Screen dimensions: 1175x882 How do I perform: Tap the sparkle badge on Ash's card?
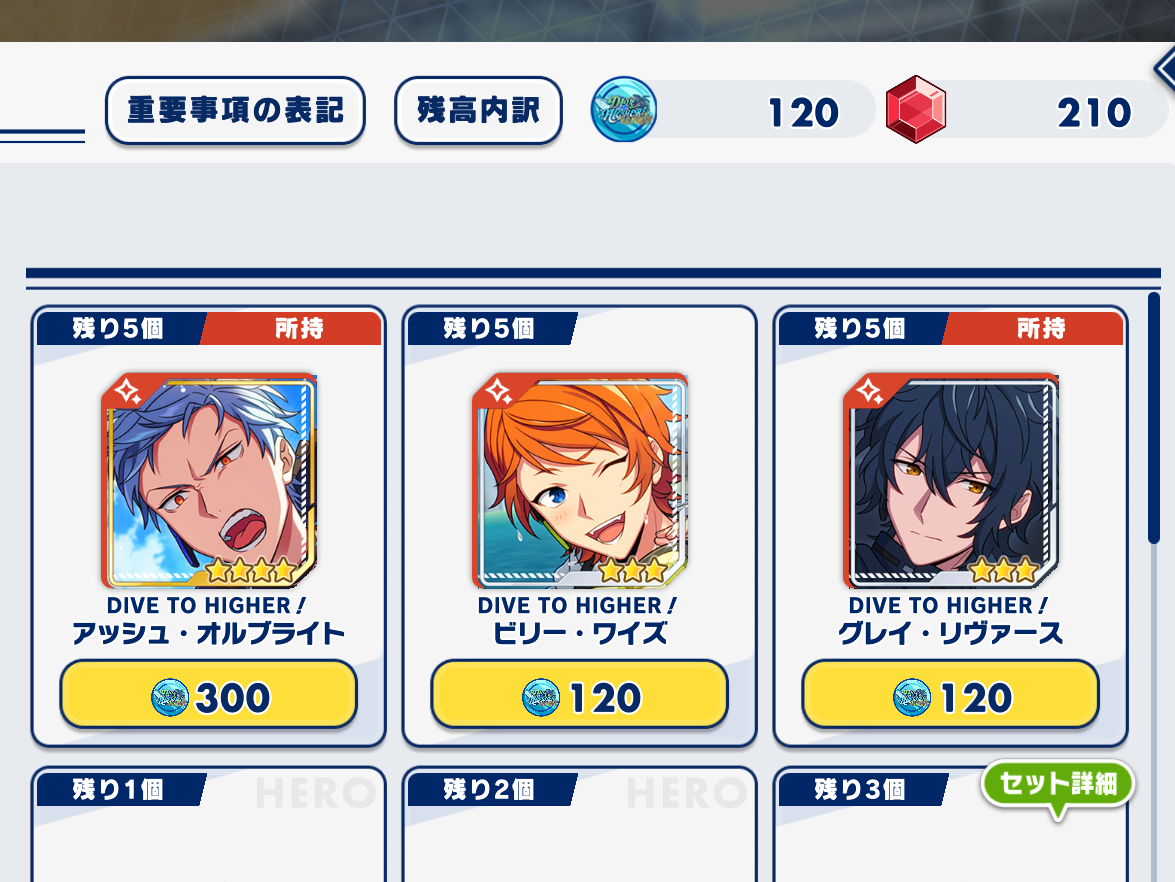[127, 392]
